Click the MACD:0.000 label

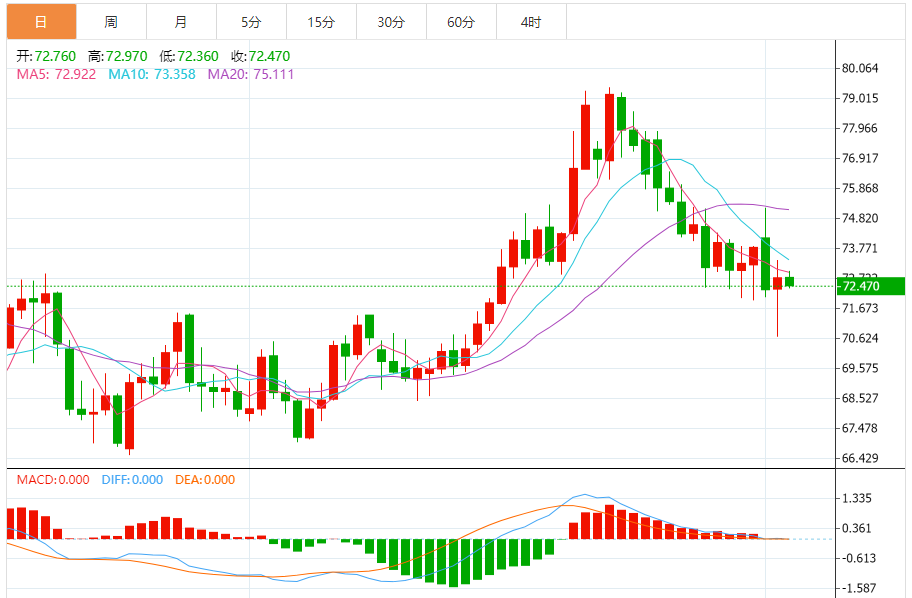[x=53, y=480]
